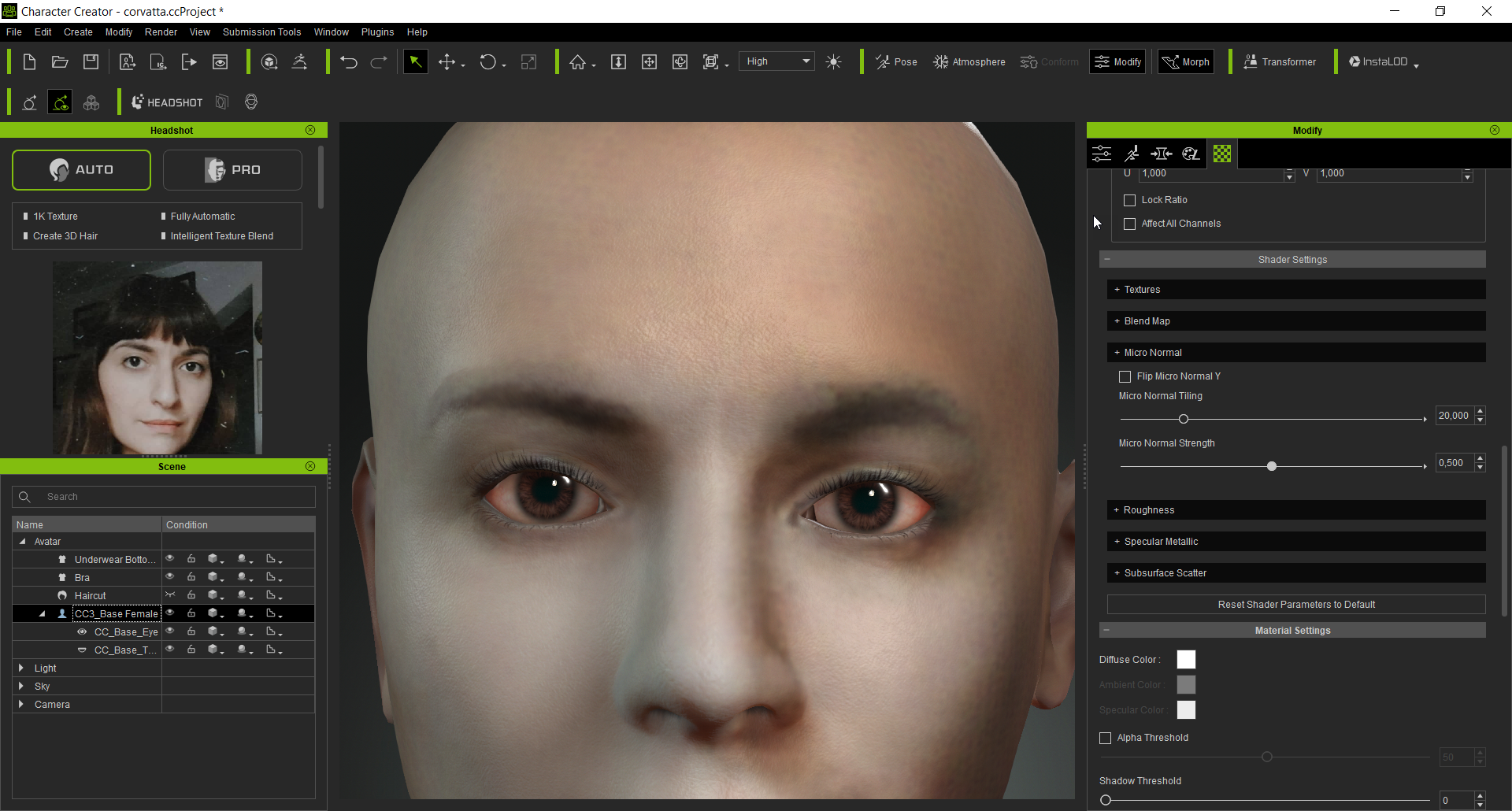Open the Submission Tools menu
The height and width of the screenshot is (811, 1512).
tap(261, 32)
